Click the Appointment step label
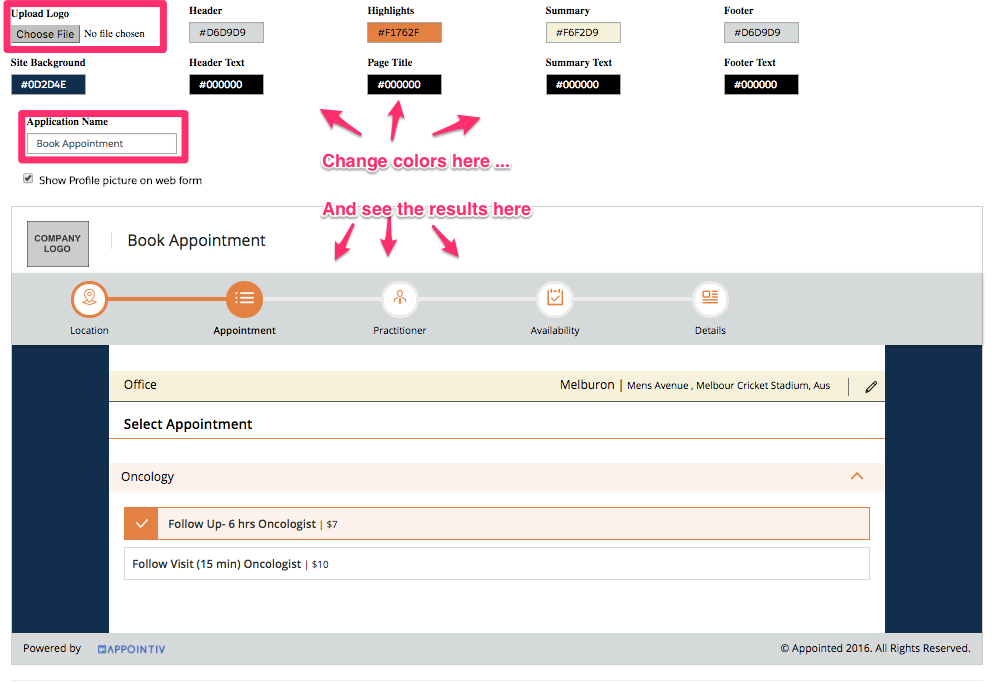Viewport: 997px width, 682px height. click(244, 331)
